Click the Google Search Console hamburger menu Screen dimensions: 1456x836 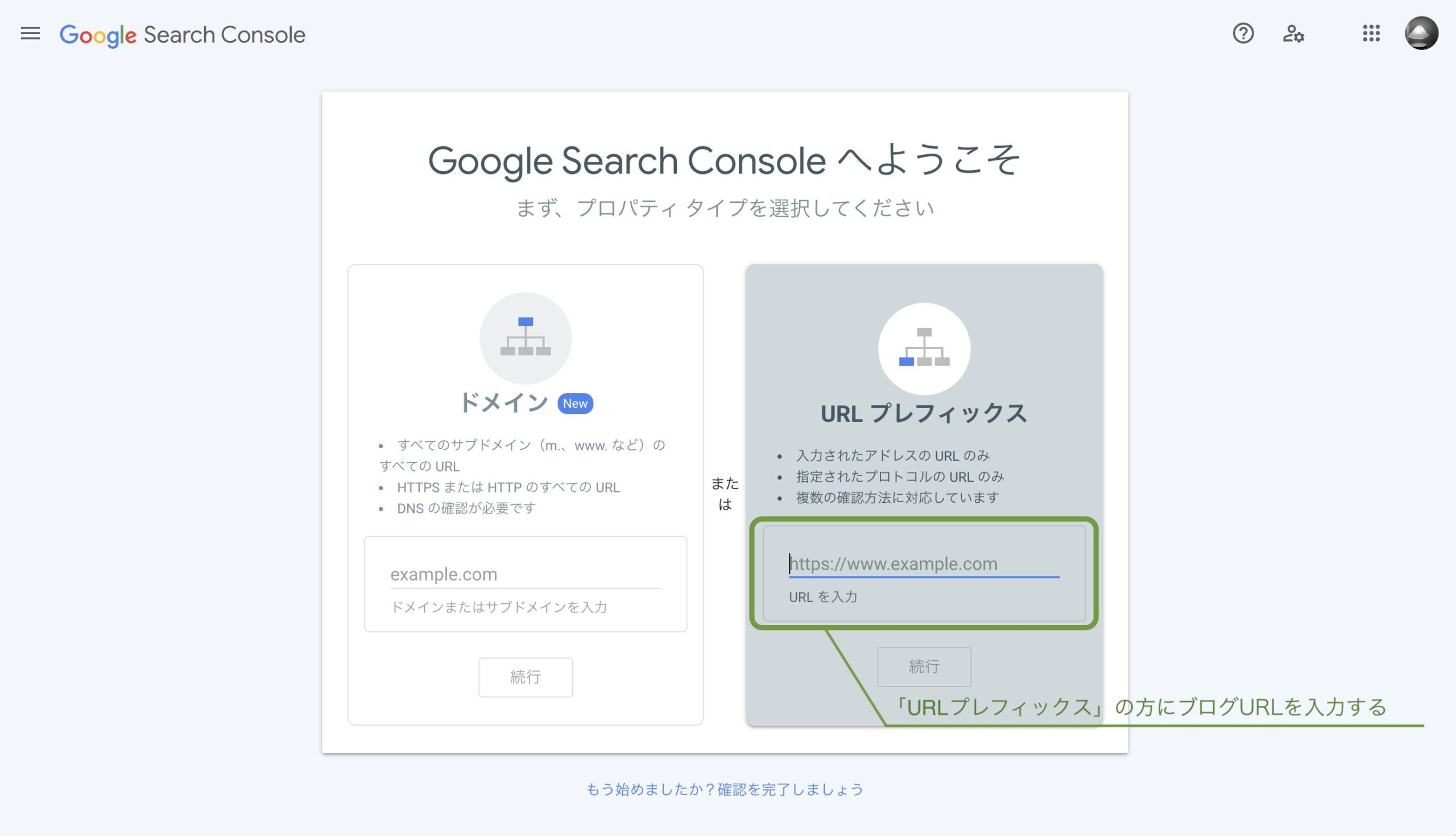(30, 34)
